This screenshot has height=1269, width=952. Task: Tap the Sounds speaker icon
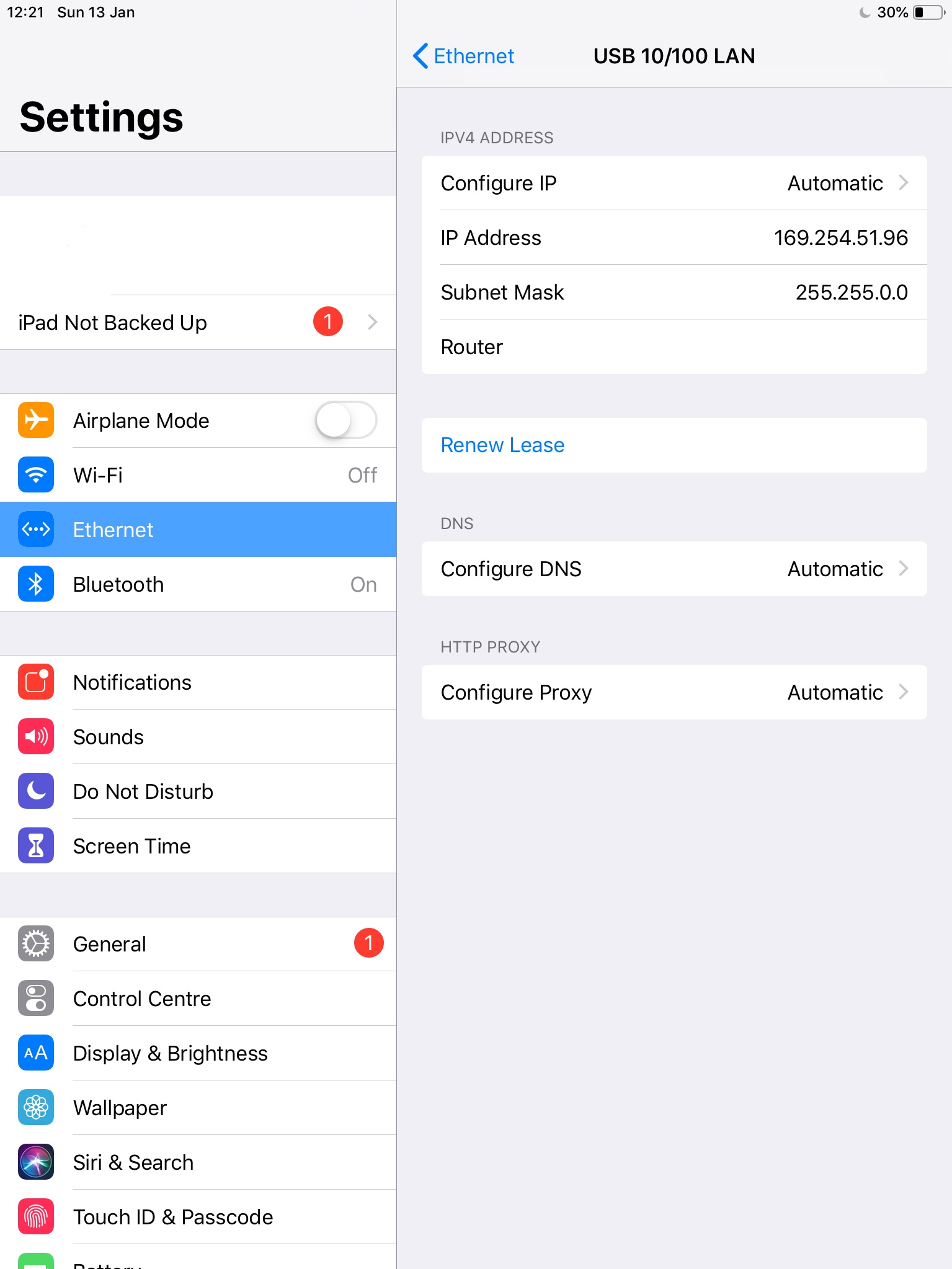pyautogui.click(x=36, y=736)
